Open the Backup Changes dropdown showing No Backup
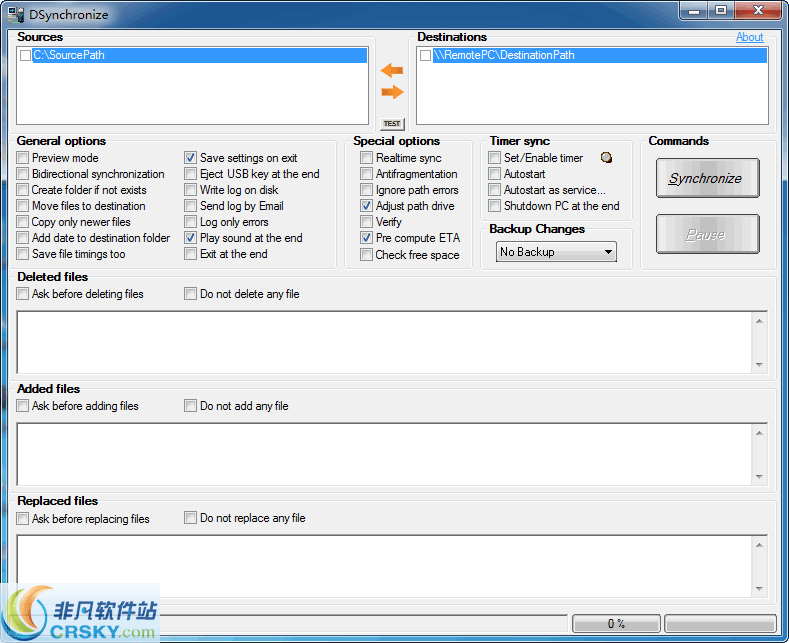 click(x=556, y=252)
